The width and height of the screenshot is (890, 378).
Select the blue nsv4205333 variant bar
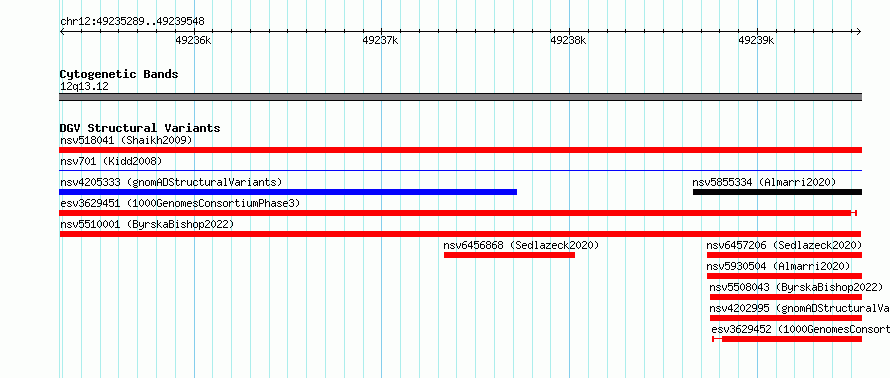click(x=288, y=192)
